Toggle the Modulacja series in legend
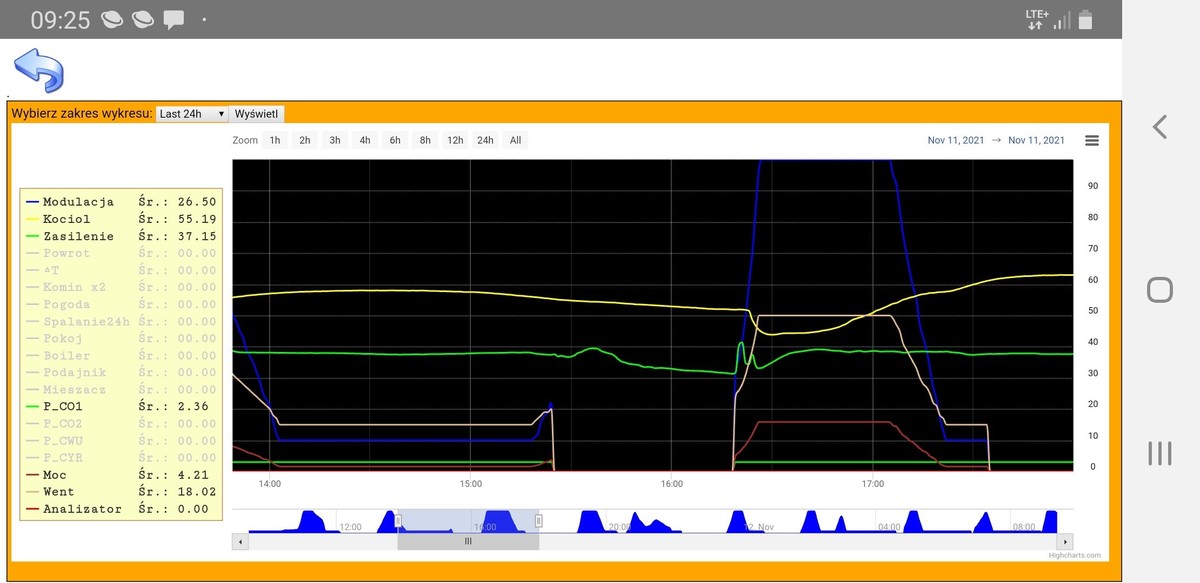This screenshot has width=1200, height=583. [78, 202]
